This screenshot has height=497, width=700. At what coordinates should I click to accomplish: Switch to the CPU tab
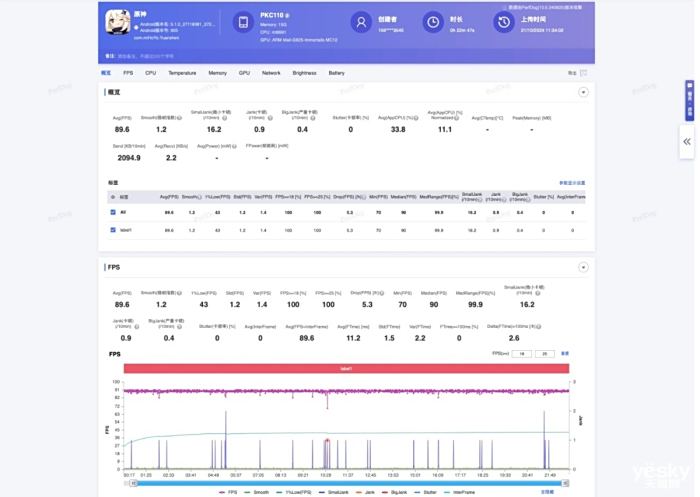click(150, 73)
